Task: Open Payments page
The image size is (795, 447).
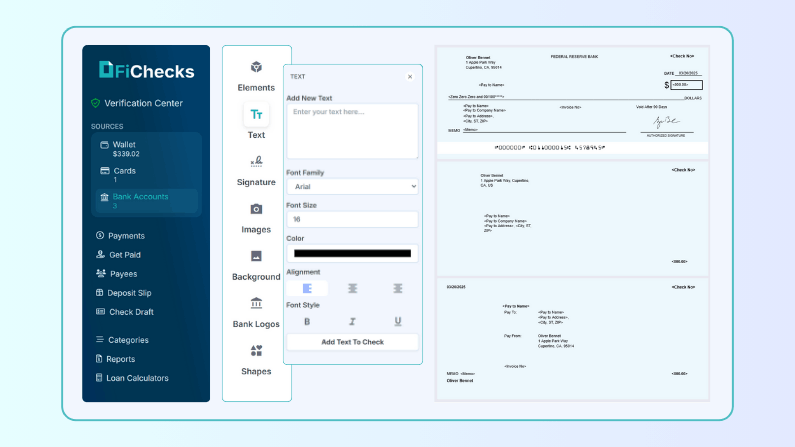Action: click(x=121, y=236)
